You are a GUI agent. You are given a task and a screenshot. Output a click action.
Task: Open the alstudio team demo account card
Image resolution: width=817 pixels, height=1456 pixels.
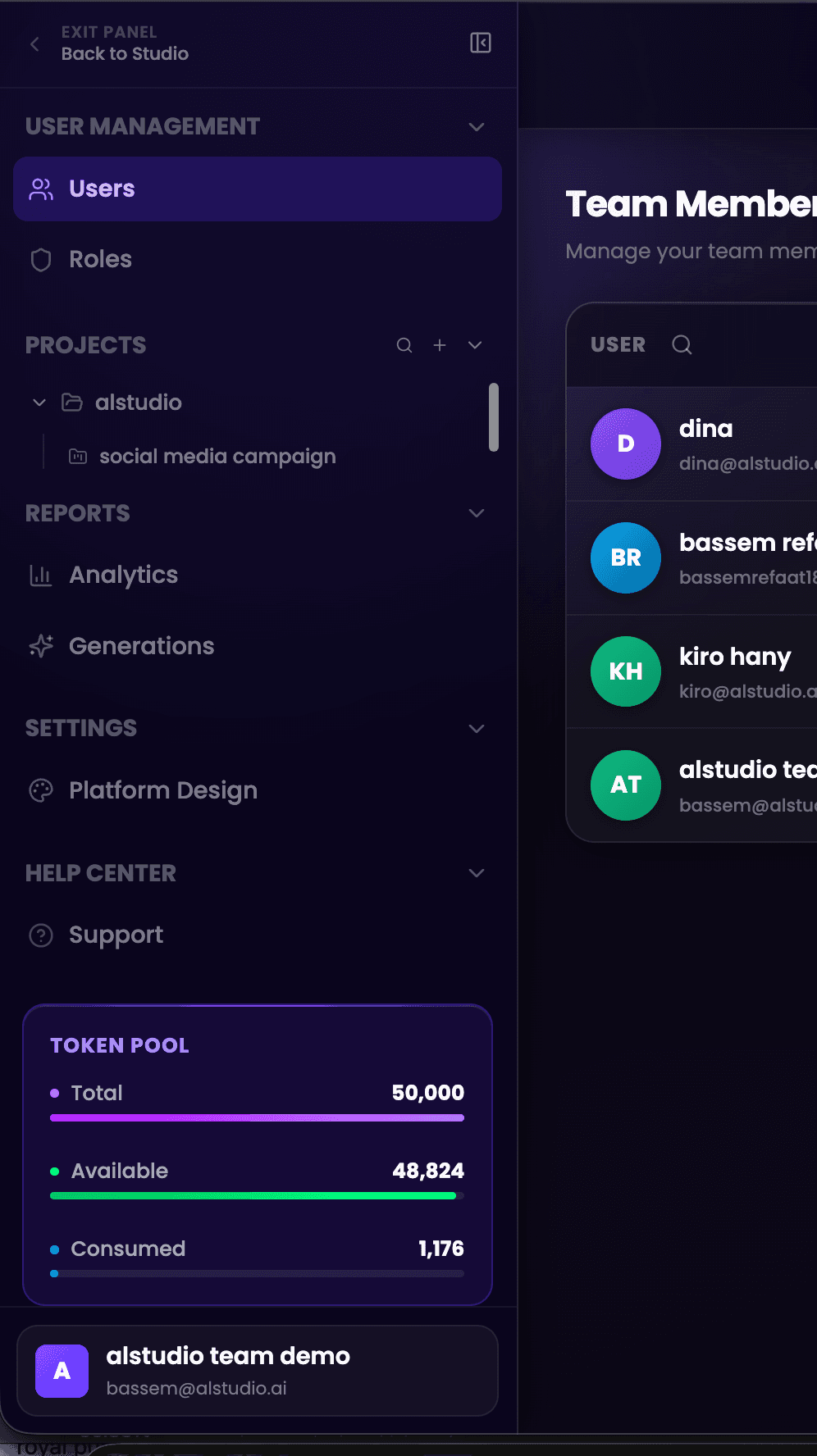(258, 1371)
